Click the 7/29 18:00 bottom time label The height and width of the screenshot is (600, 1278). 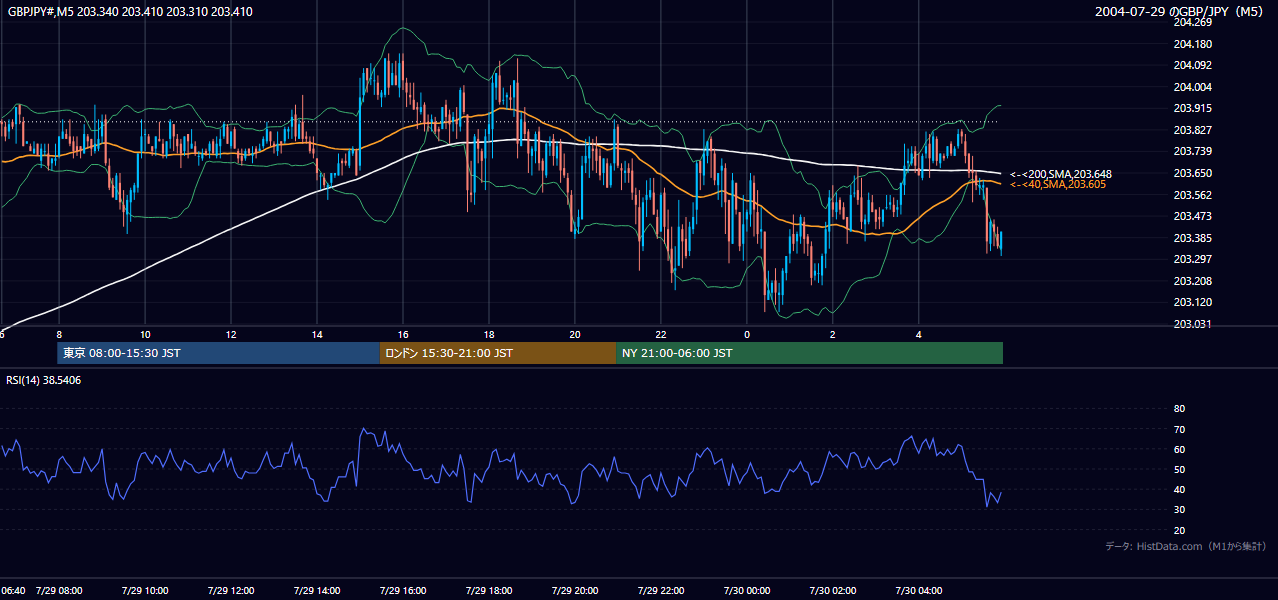click(x=489, y=590)
